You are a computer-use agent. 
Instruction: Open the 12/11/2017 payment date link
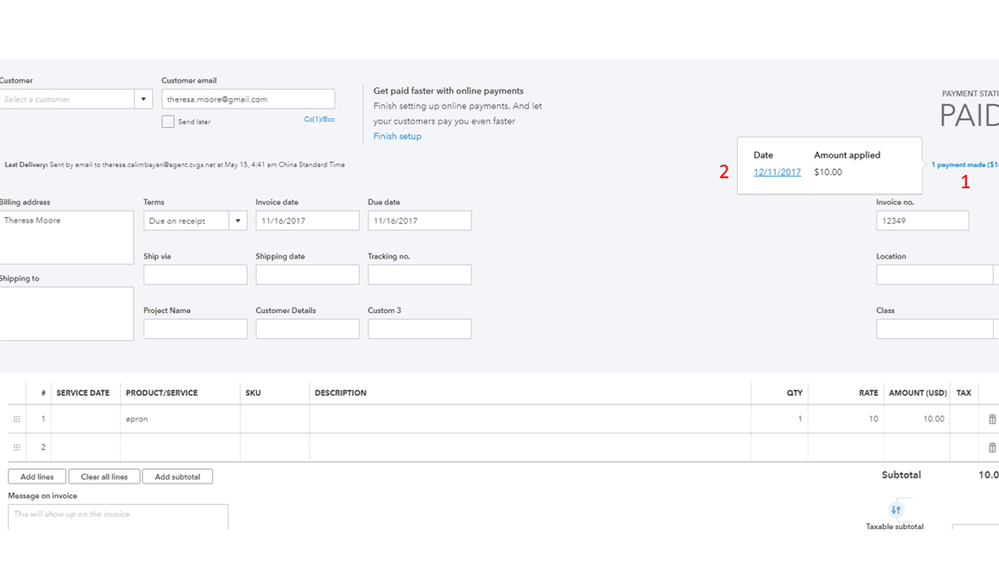coord(777,172)
